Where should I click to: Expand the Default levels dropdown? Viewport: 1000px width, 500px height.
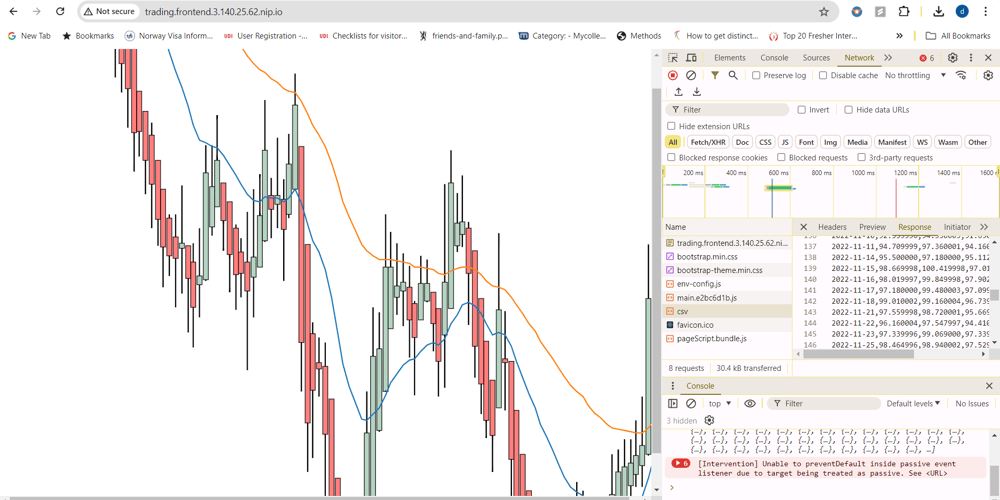point(912,404)
